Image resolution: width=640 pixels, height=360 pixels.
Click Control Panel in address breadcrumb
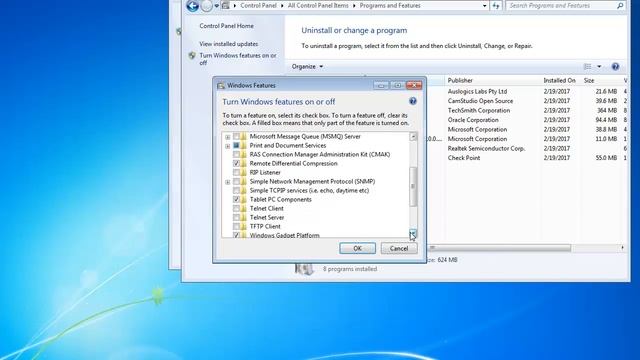(x=258, y=6)
